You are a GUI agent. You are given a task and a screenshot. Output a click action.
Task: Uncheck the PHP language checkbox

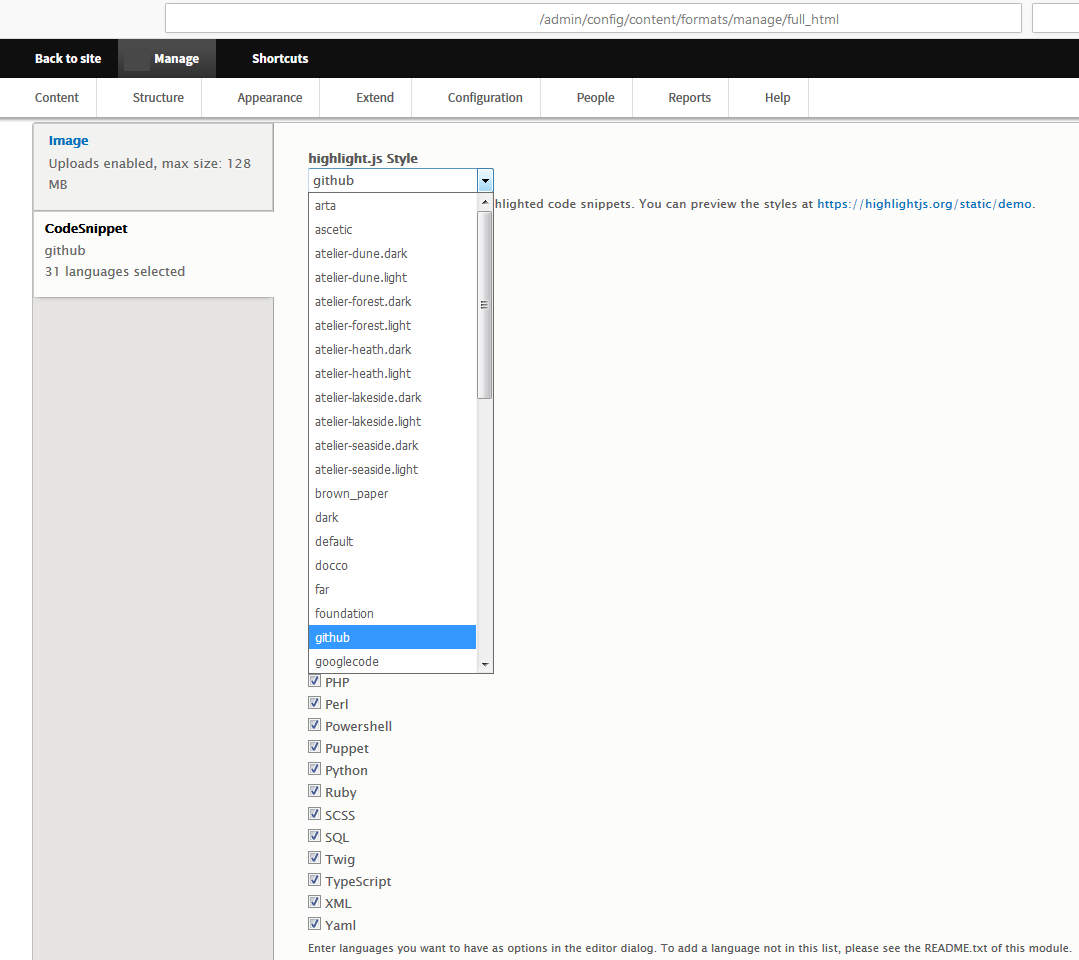point(314,681)
